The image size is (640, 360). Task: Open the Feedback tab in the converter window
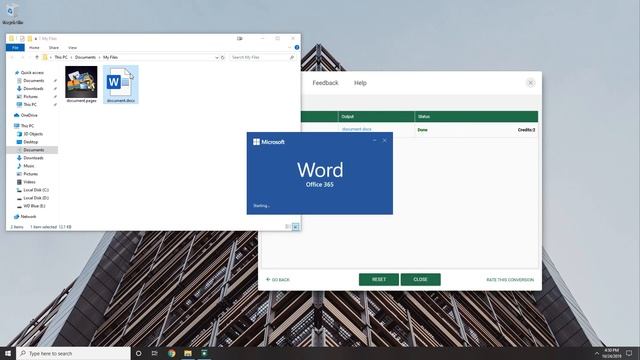pyautogui.click(x=325, y=83)
